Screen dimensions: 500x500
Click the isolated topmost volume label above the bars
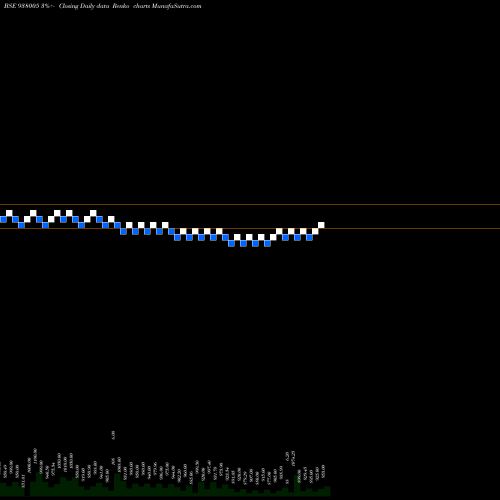click(x=113, y=435)
